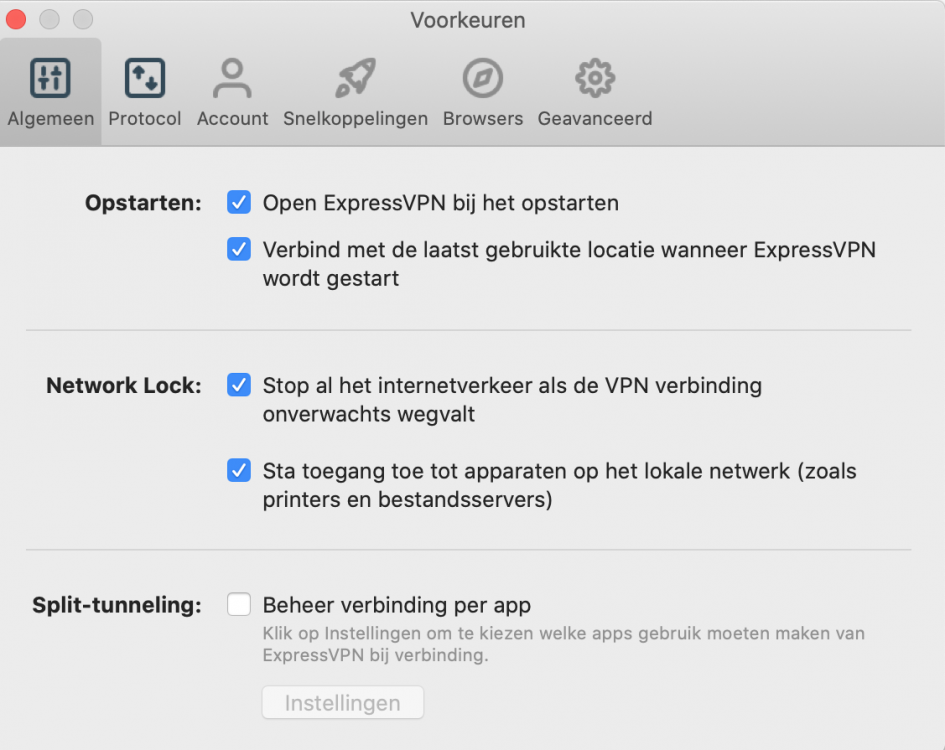Close the Voorkeuren window

pyautogui.click(x=15, y=18)
